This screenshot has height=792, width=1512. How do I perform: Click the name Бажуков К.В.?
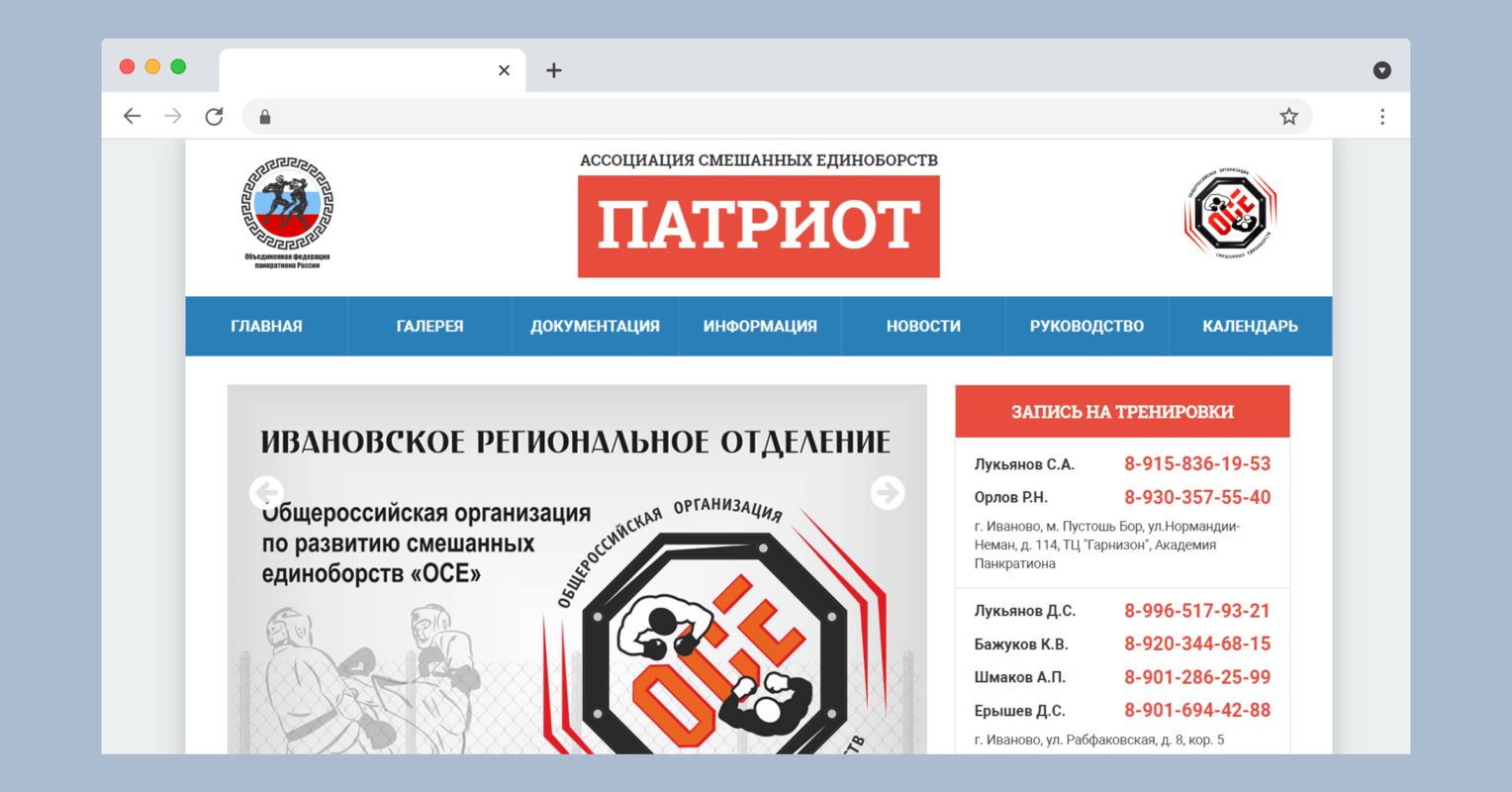(x=1021, y=644)
